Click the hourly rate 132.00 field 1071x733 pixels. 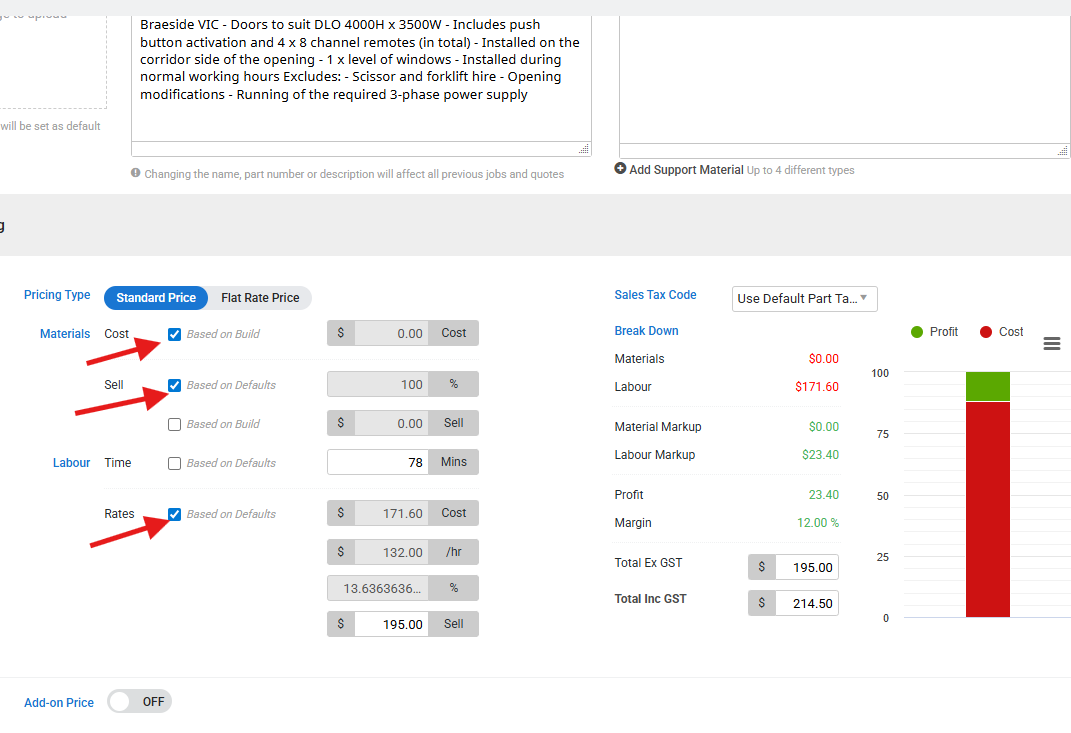pos(391,552)
